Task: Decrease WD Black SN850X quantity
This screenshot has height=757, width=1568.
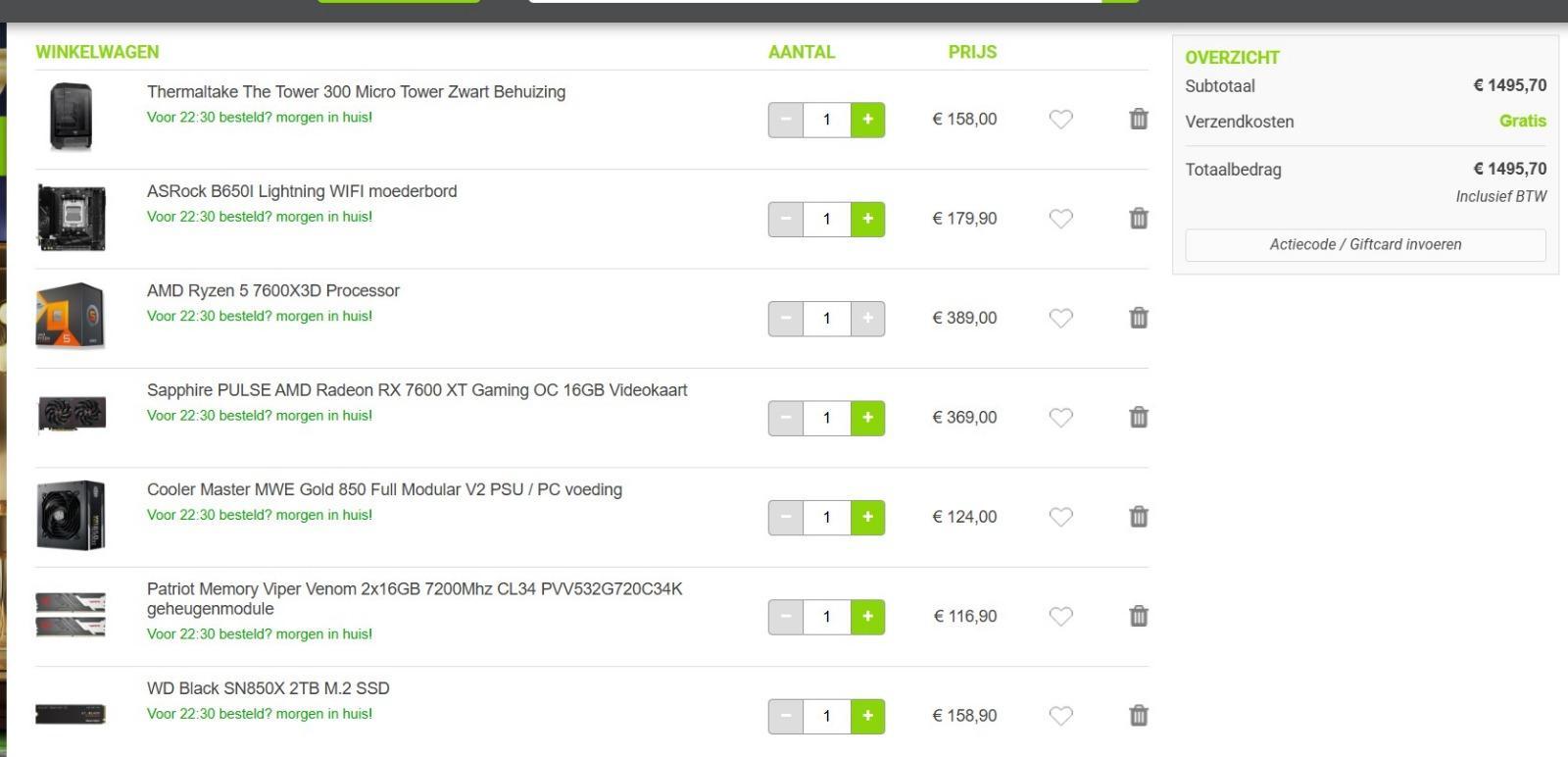Action: pos(786,716)
